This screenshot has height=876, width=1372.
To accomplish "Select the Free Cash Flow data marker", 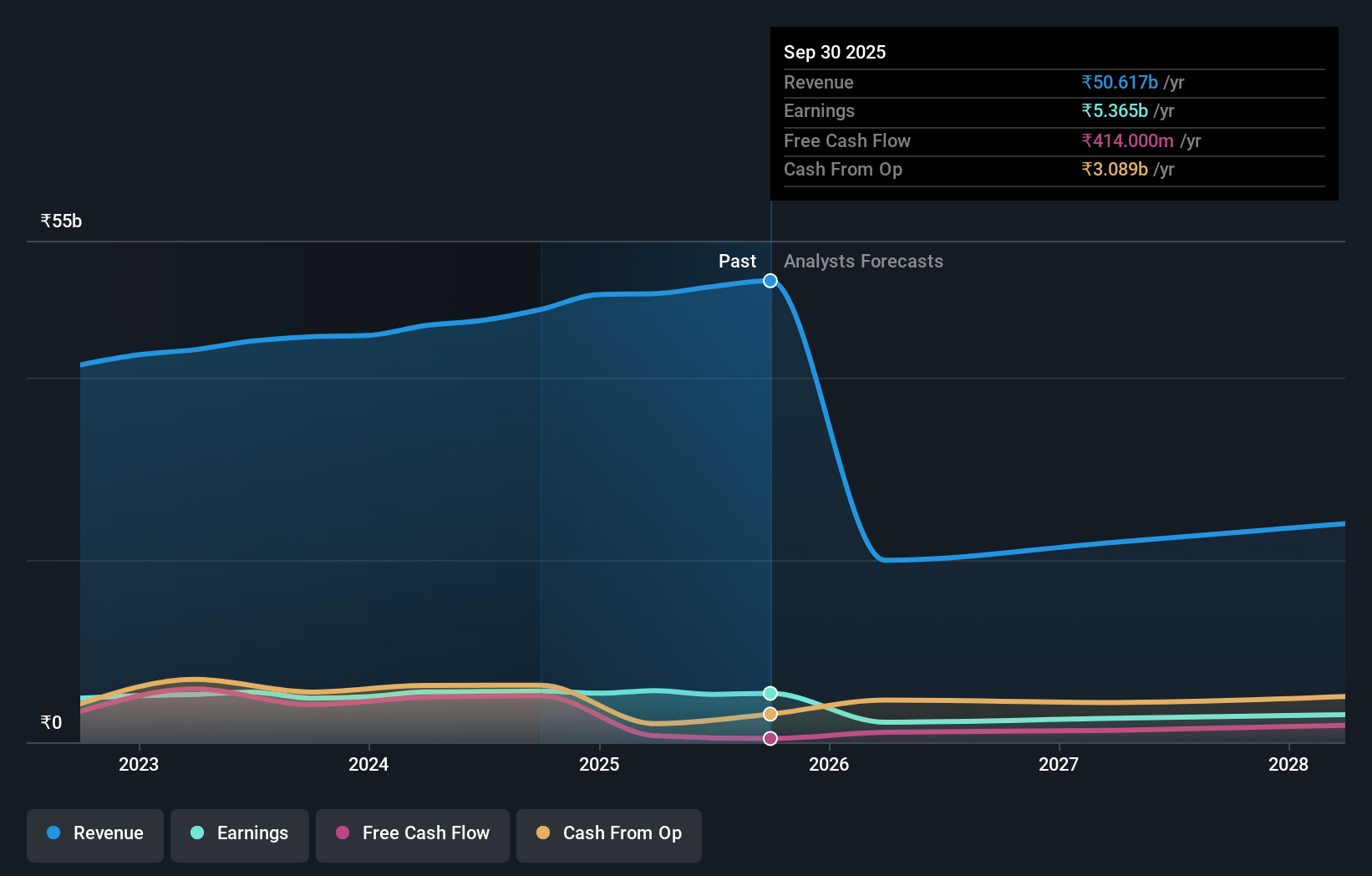I will click(x=770, y=738).
